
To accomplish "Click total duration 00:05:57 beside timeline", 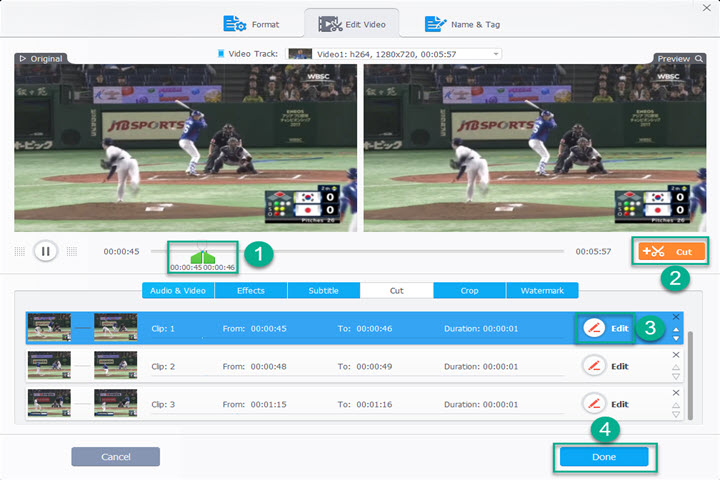I will coord(593,251).
